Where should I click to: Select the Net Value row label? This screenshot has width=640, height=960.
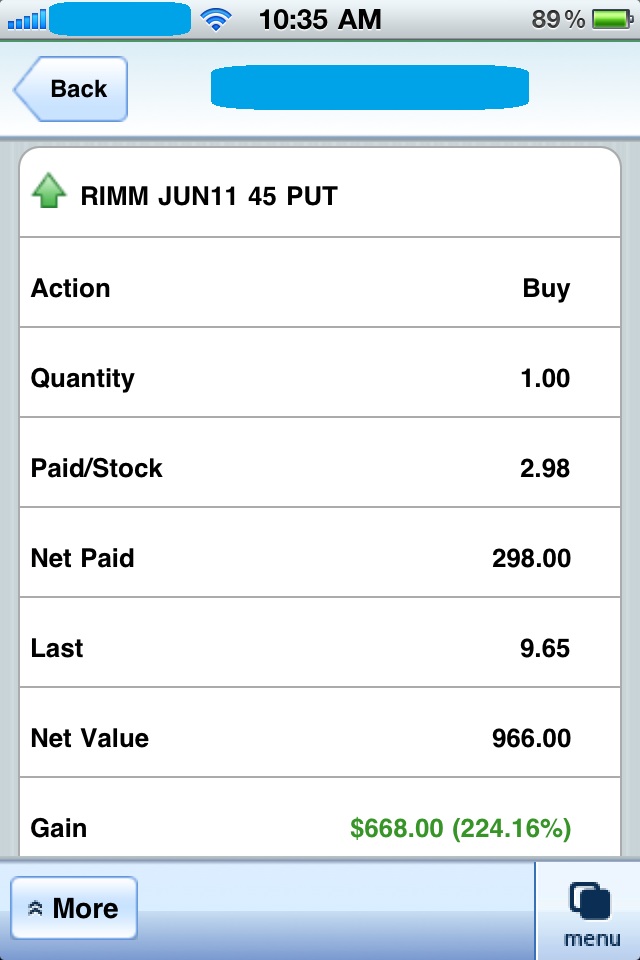[89, 738]
